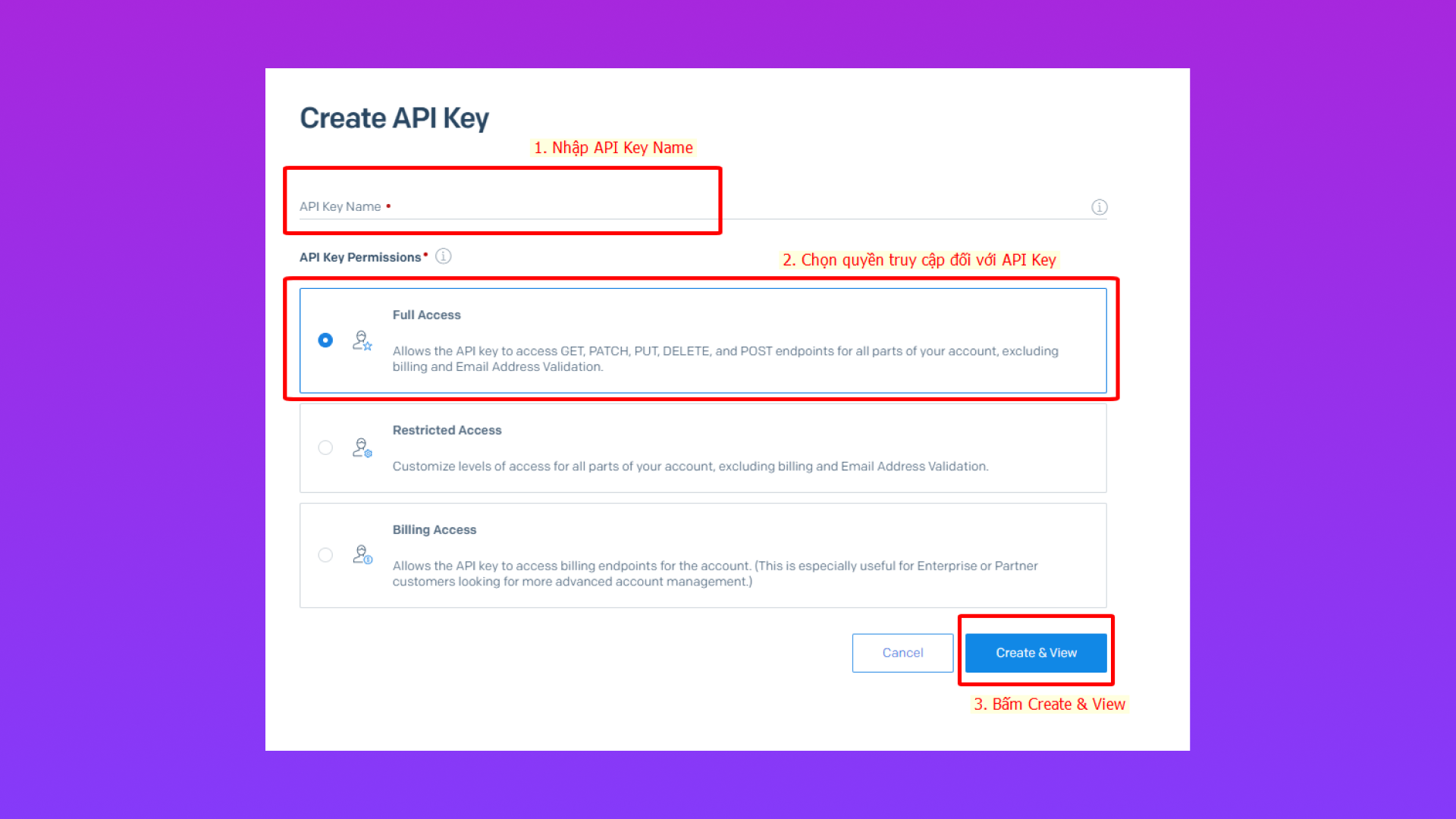Click the API Key Name info icon

click(x=1099, y=207)
